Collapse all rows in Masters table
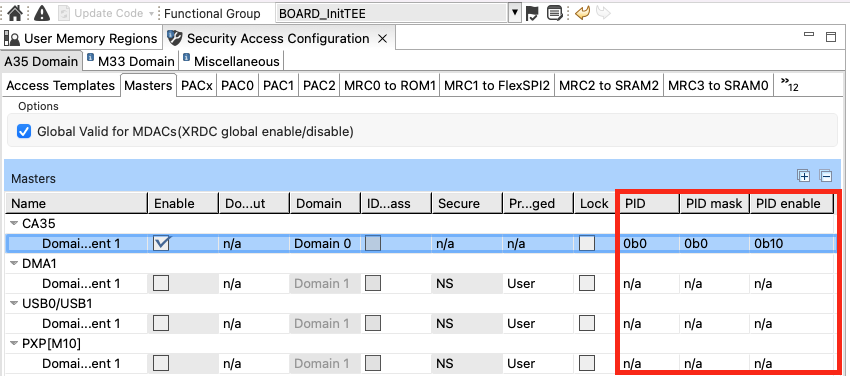The height and width of the screenshot is (376, 850). [x=826, y=175]
